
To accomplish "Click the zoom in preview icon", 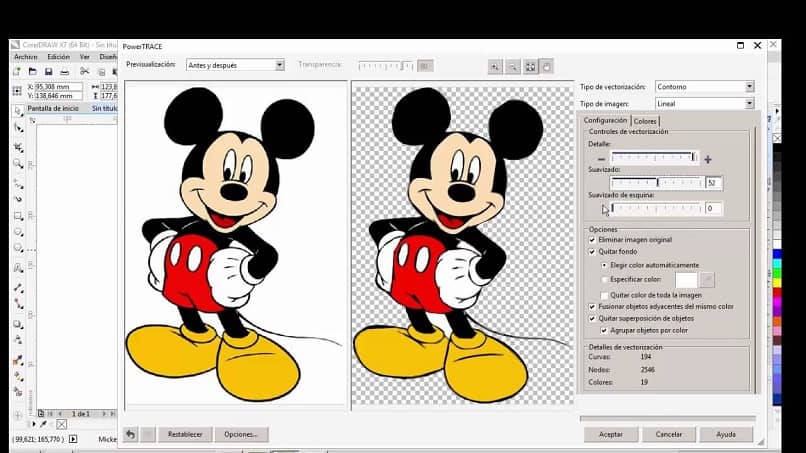I will pos(496,66).
